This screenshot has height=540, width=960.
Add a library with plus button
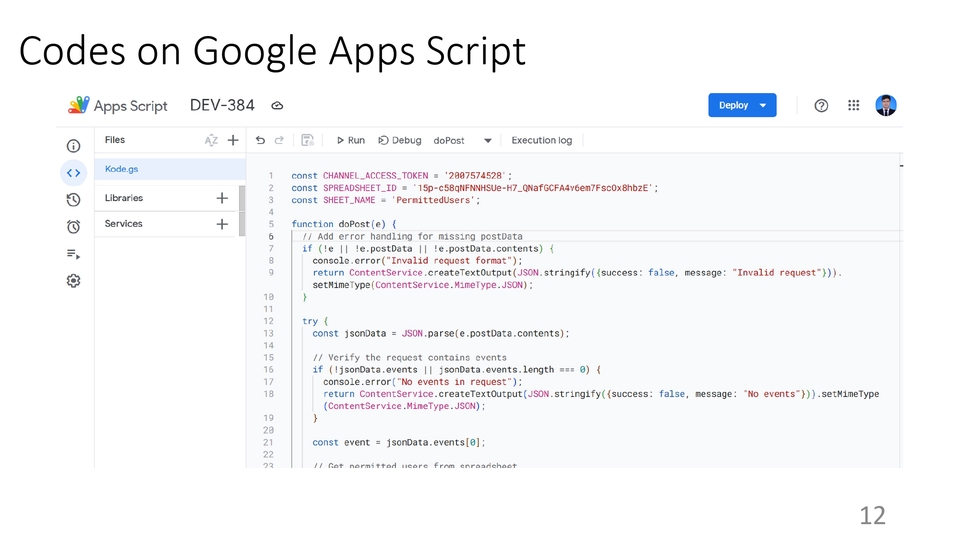click(x=222, y=198)
